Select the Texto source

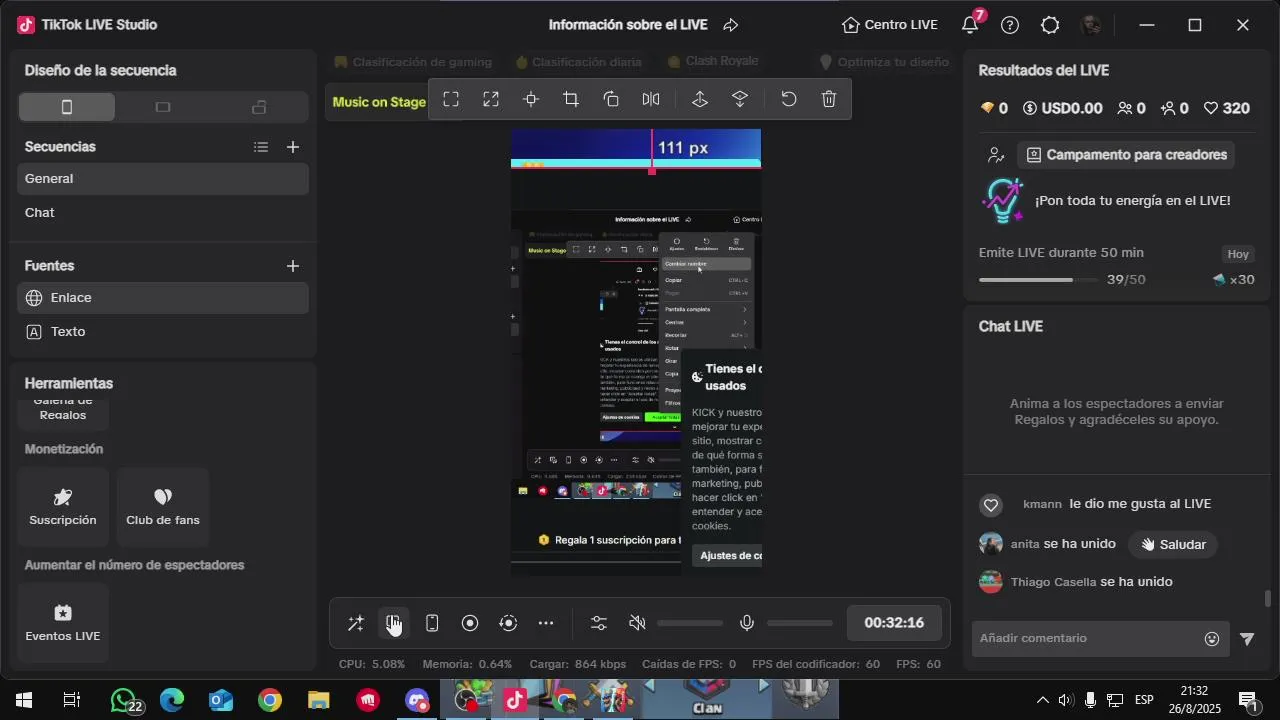pyautogui.click(x=163, y=332)
